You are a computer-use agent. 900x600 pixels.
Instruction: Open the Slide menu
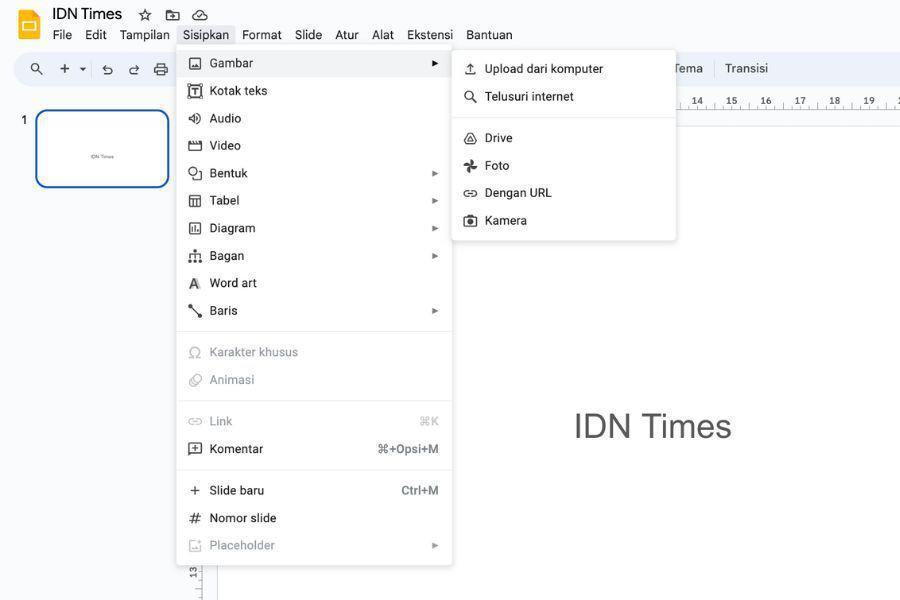(x=308, y=35)
